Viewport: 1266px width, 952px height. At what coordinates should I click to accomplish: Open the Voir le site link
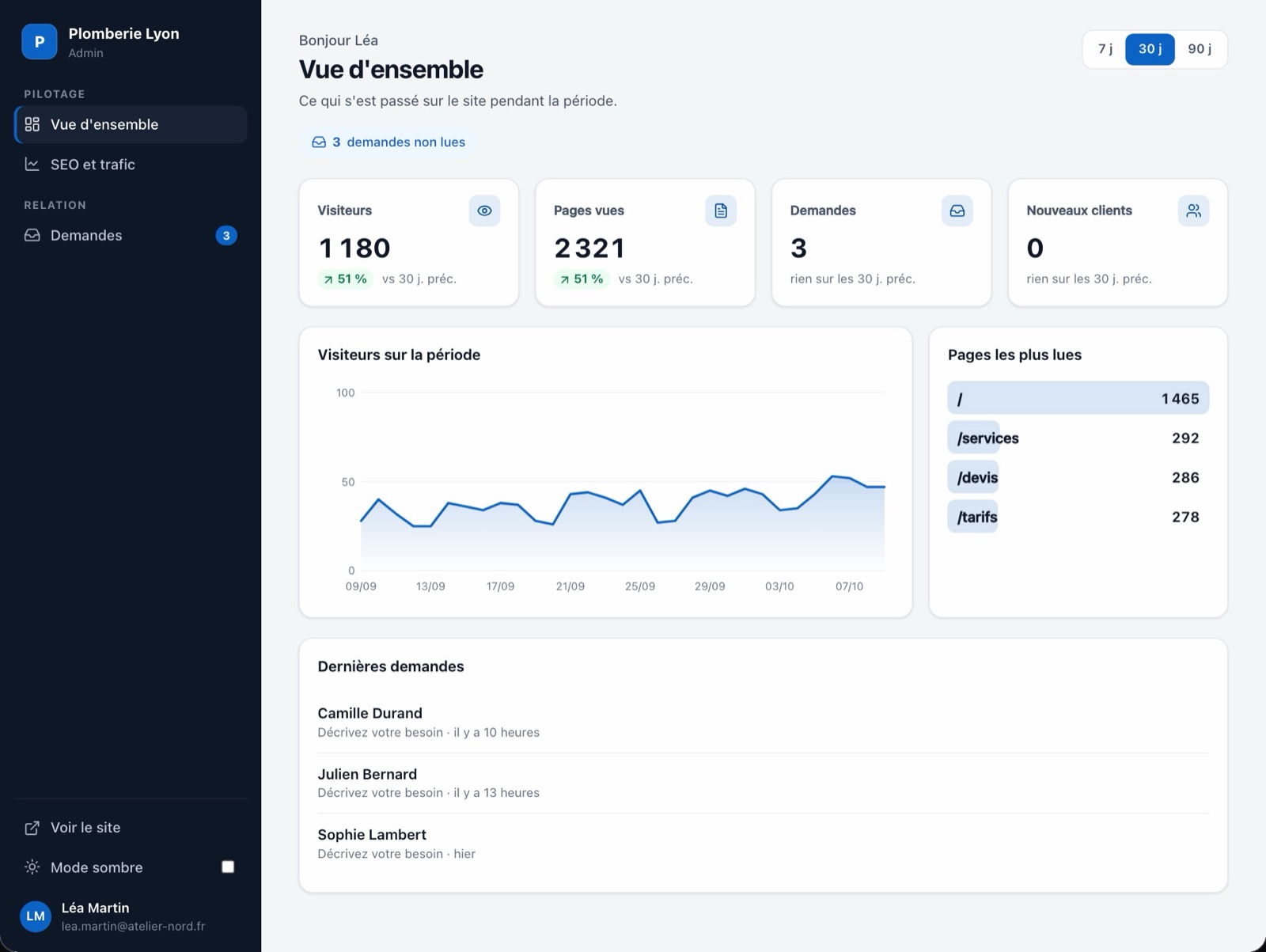pyautogui.click(x=131, y=828)
